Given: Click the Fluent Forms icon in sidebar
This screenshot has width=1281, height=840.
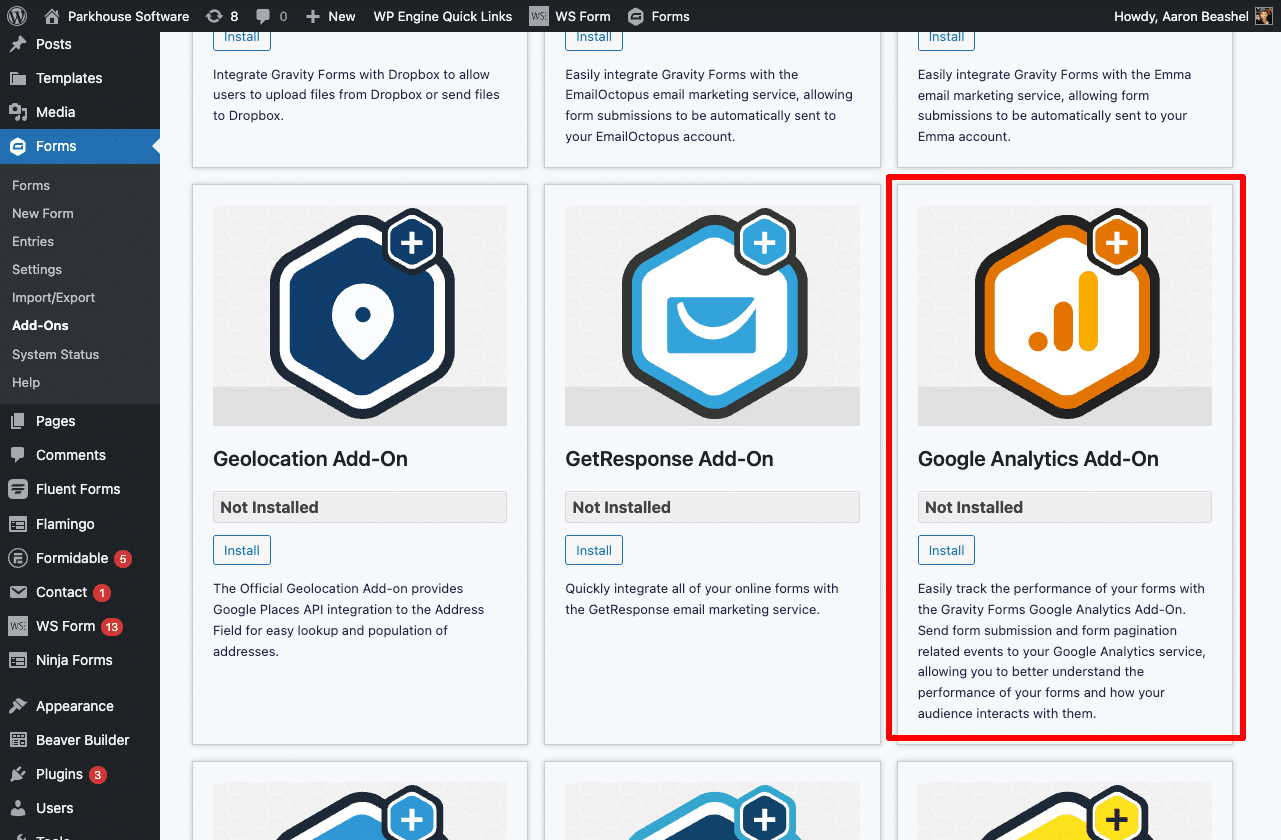Looking at the screenshot, I should (18, 489).
